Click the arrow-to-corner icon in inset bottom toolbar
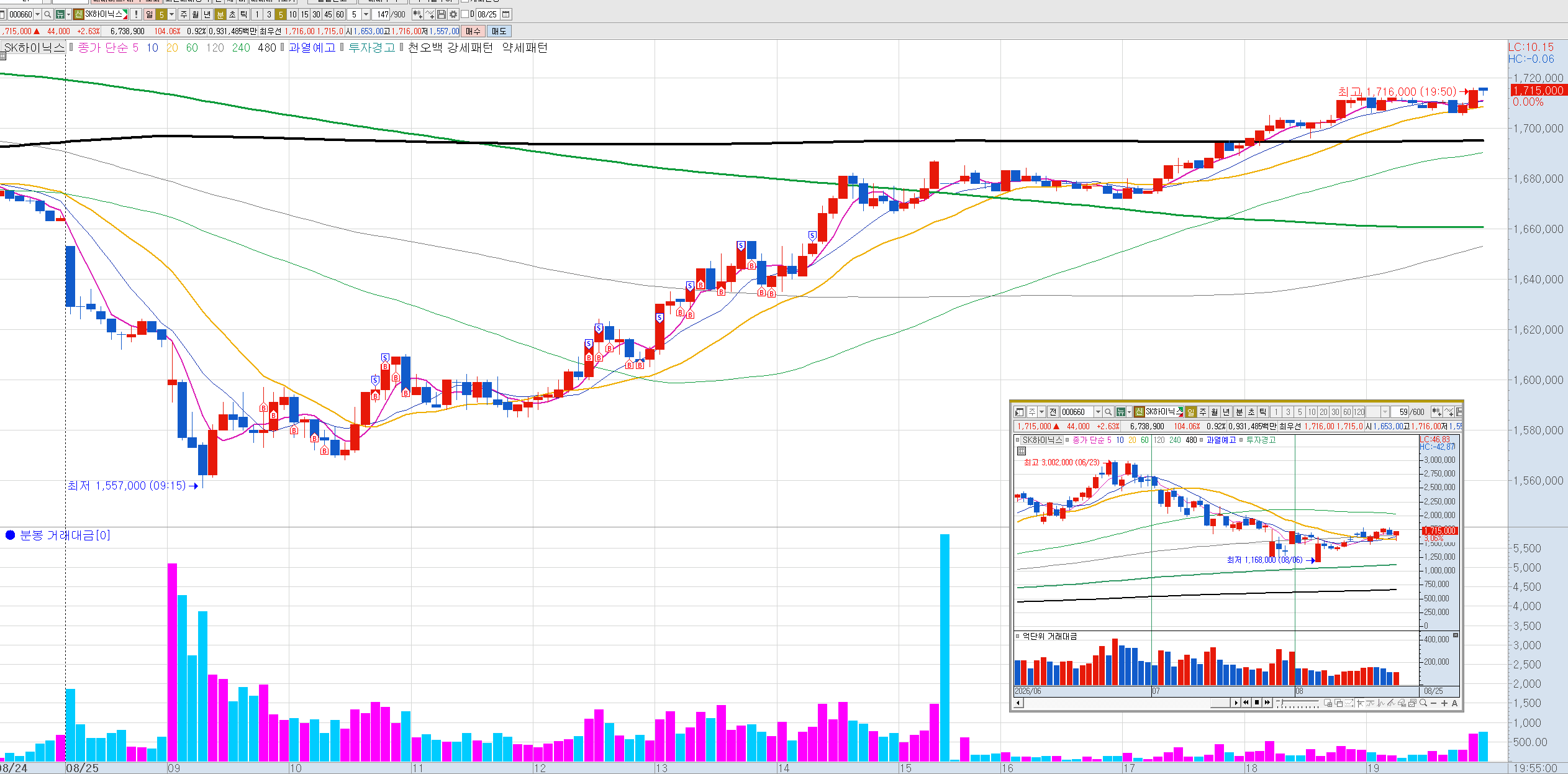 [1360, 703]
